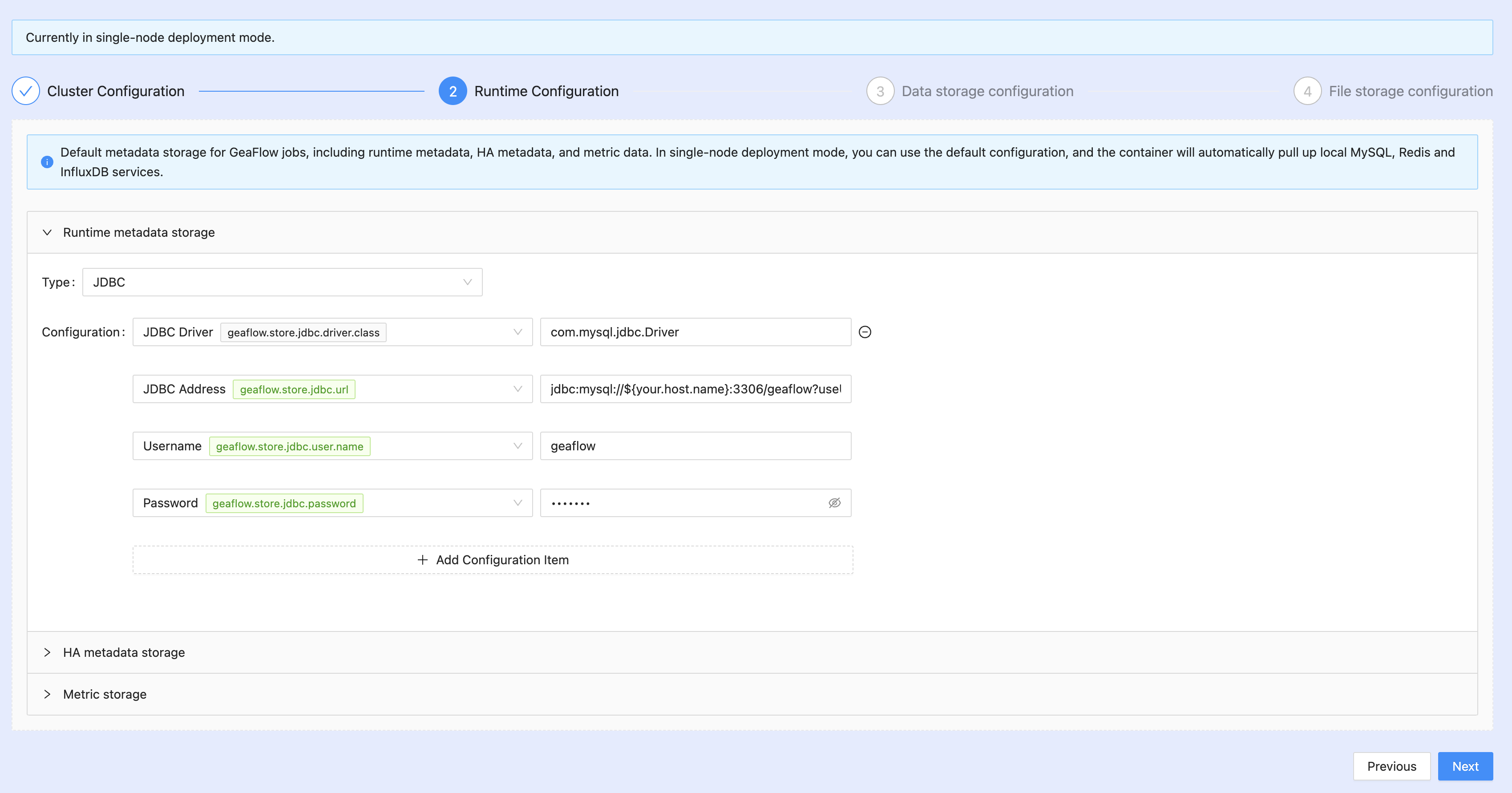
Task: Collapse the Runtime metadata storage section
Action: [48, 232]
